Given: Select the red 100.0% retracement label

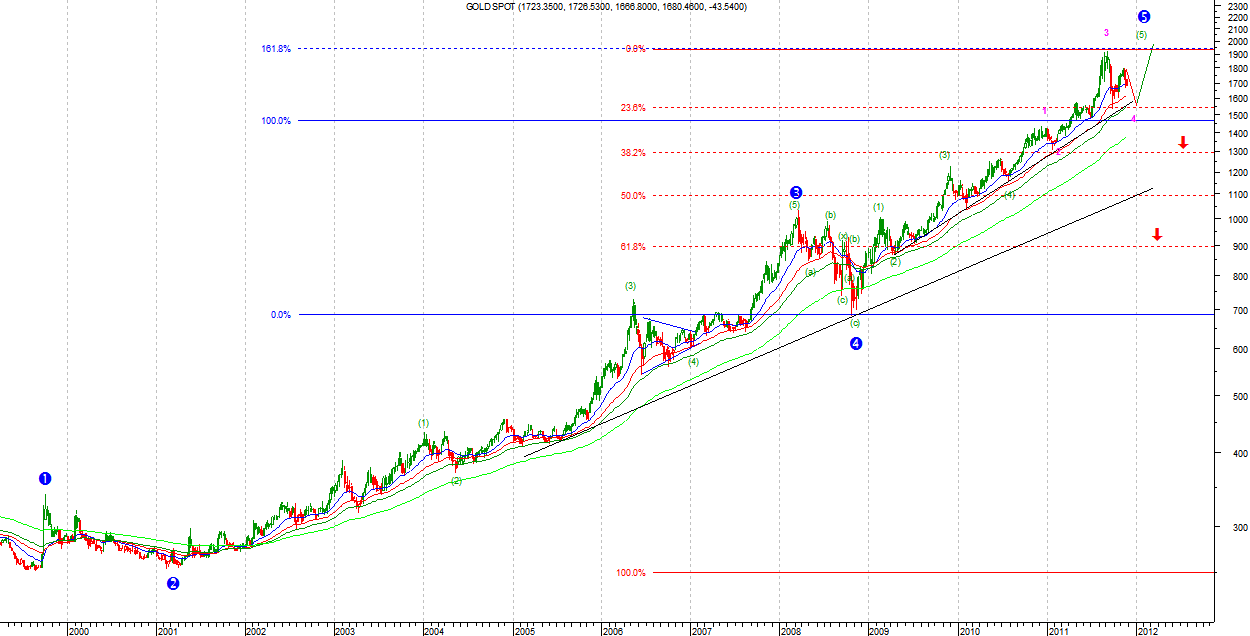Looking at the screenshot, I should (631, 573).
